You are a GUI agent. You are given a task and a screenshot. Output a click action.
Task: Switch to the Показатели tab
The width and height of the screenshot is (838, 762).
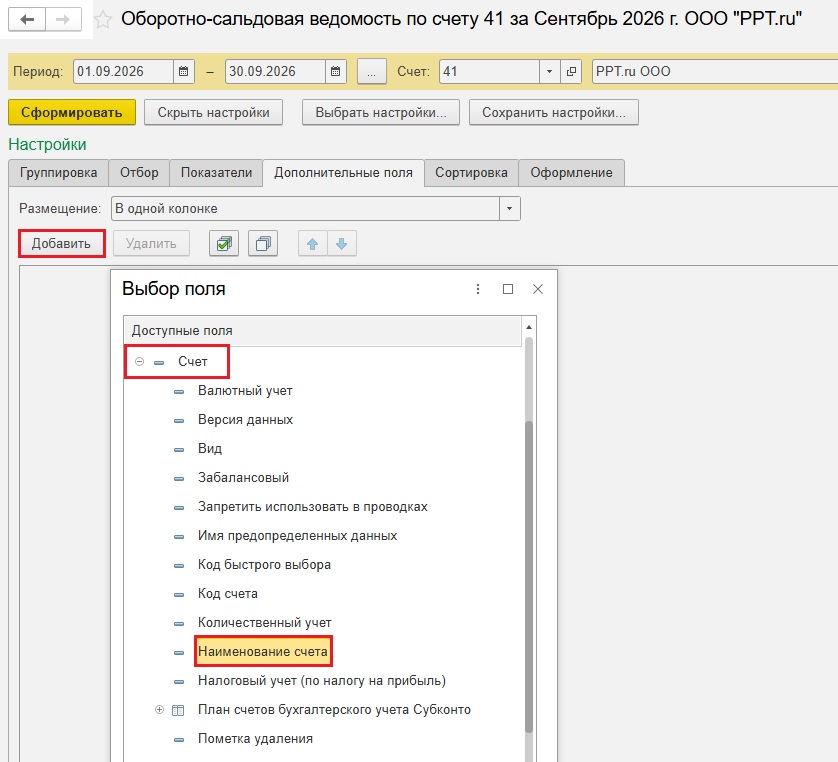pyautogui.click(x=216, y=173)
